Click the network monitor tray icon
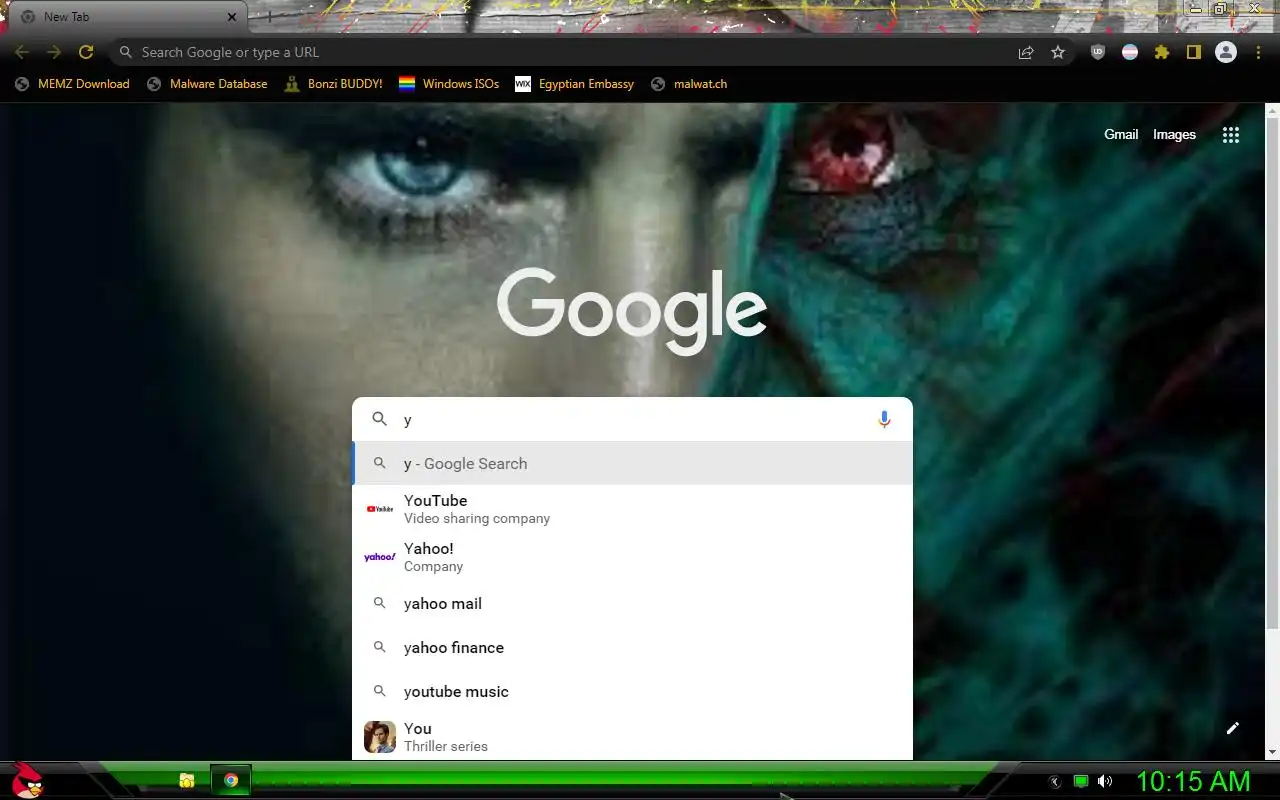Screen dimensions: 1280x800 click(x=1081, y=781)
